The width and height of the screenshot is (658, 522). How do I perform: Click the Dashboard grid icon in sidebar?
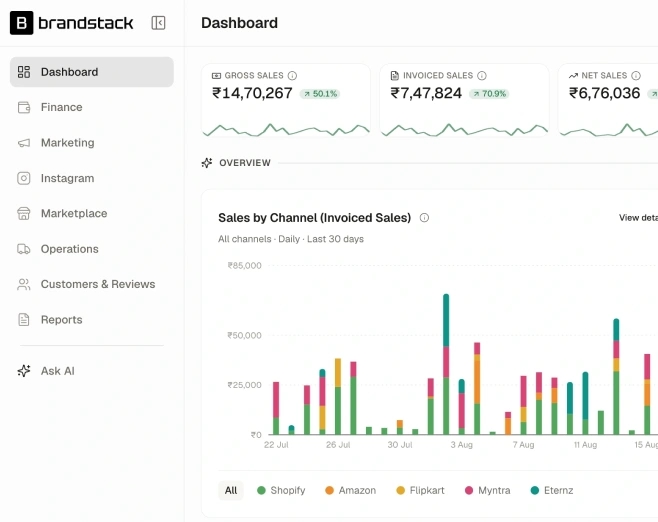click(x=24, y=72)
